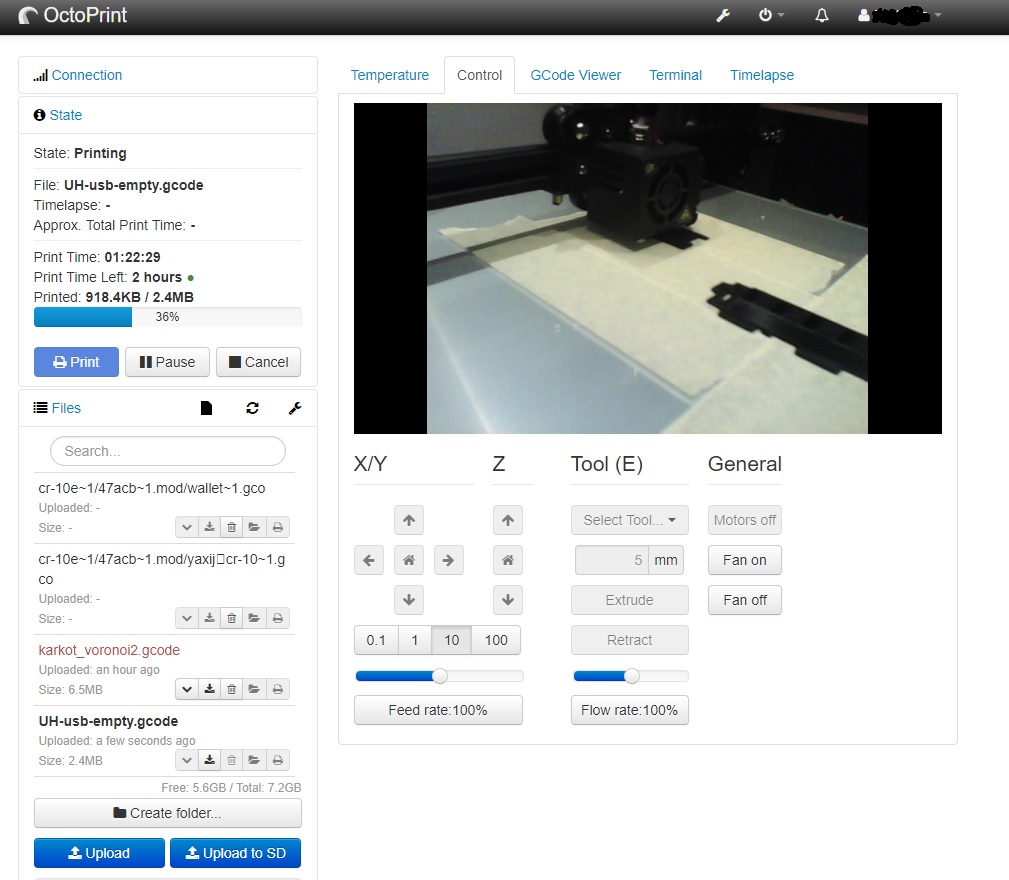Download karkot_voronoi2.gcode
The image size is (1009, 880).
(209, 690)
